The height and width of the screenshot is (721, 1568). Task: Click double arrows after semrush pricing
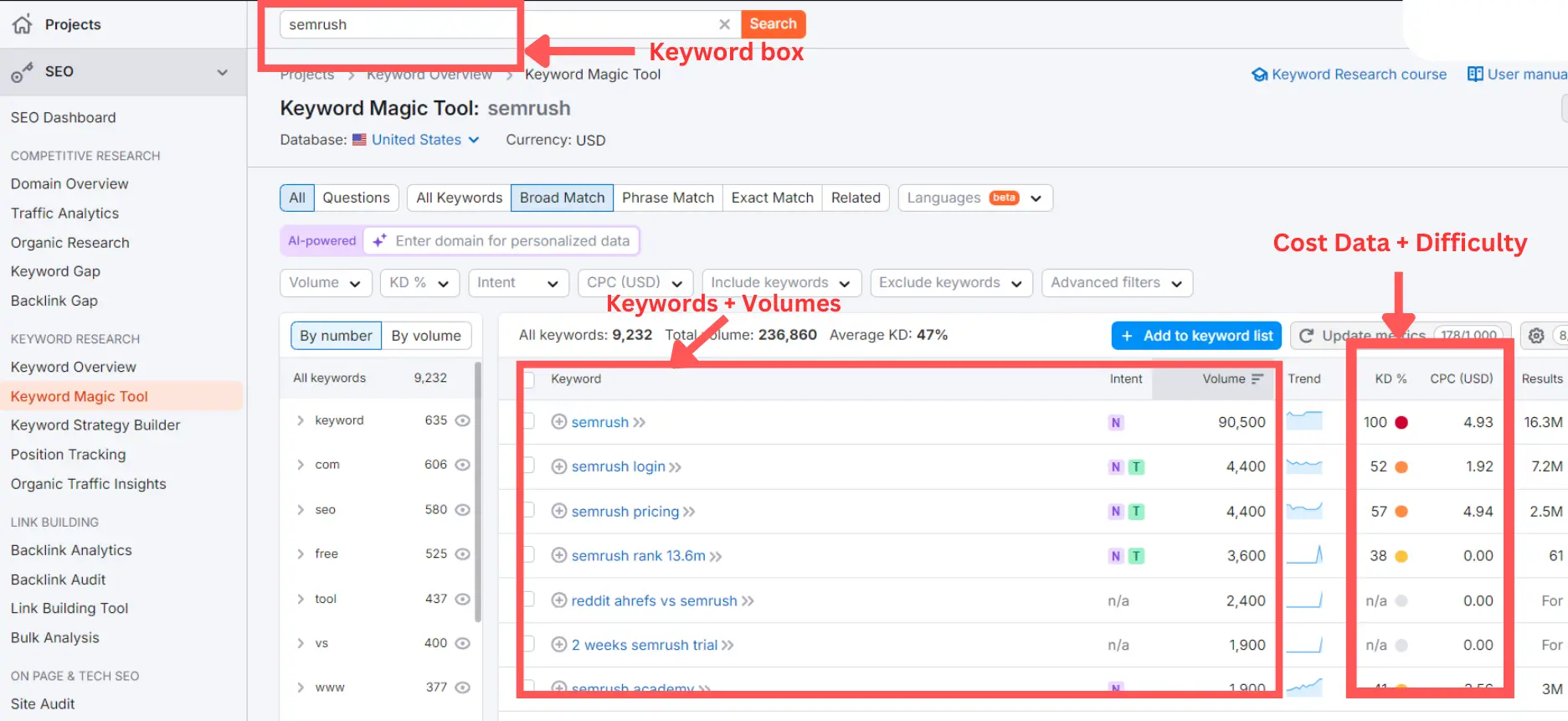[x=689, y=512]
